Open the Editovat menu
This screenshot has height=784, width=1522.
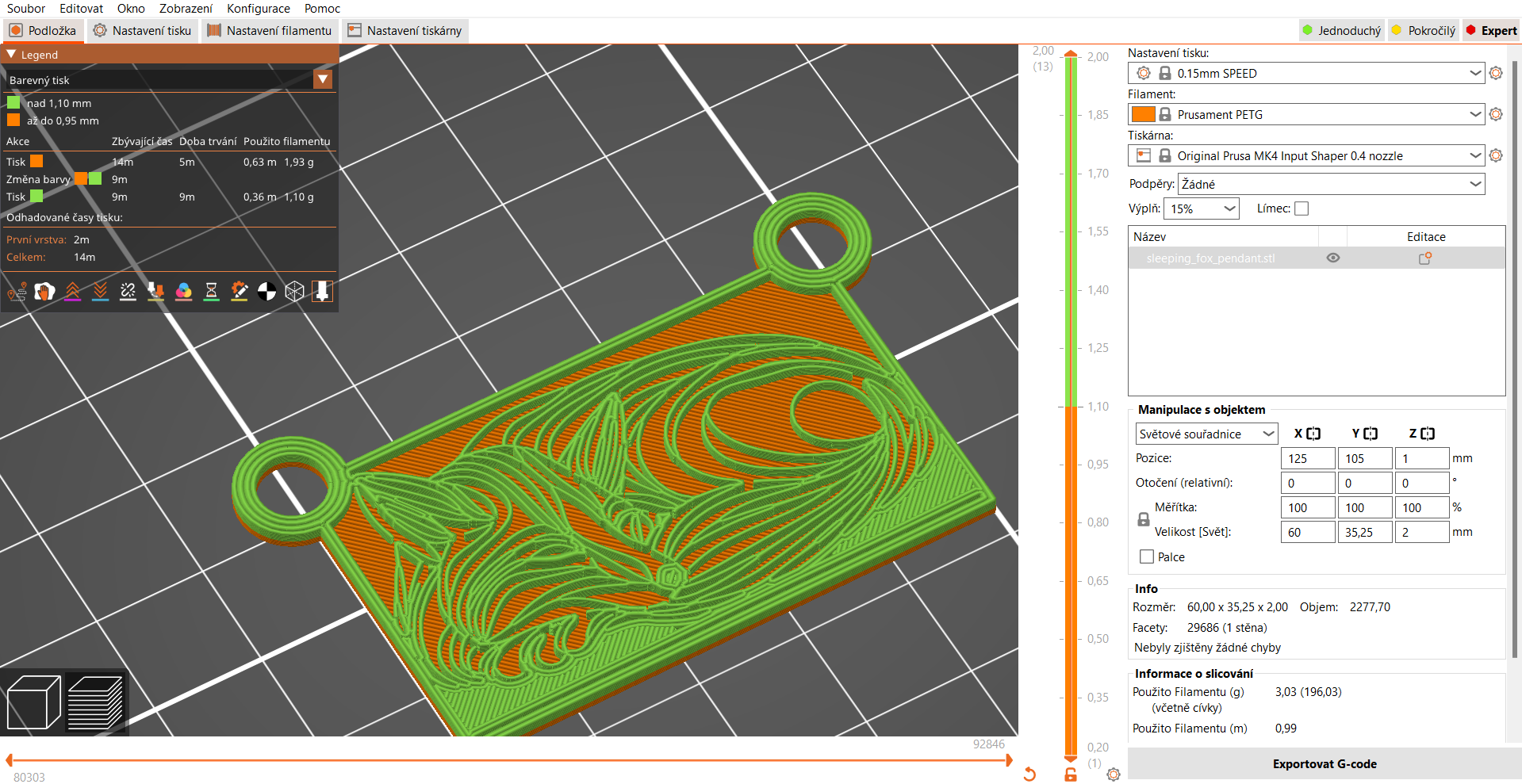pyautogui.click(x=81, y=9)
